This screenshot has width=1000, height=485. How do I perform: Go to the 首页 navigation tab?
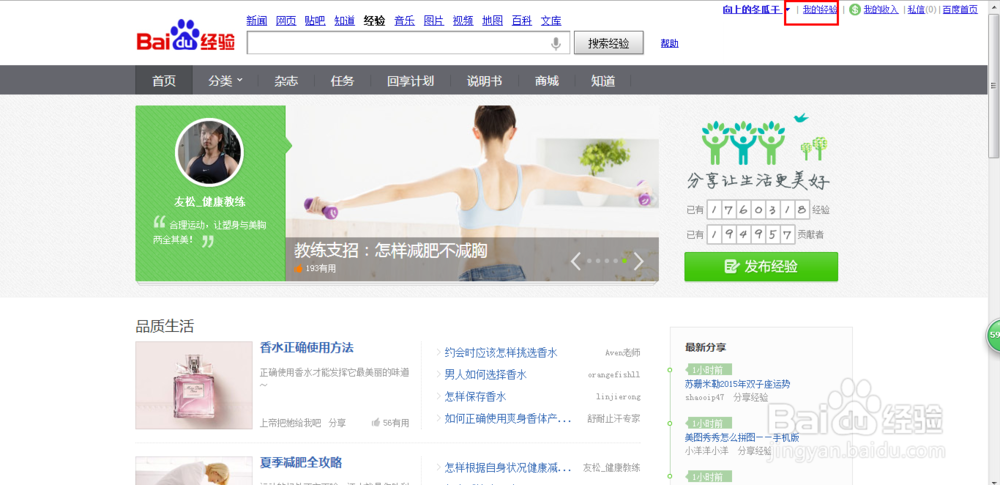point(164,81)
